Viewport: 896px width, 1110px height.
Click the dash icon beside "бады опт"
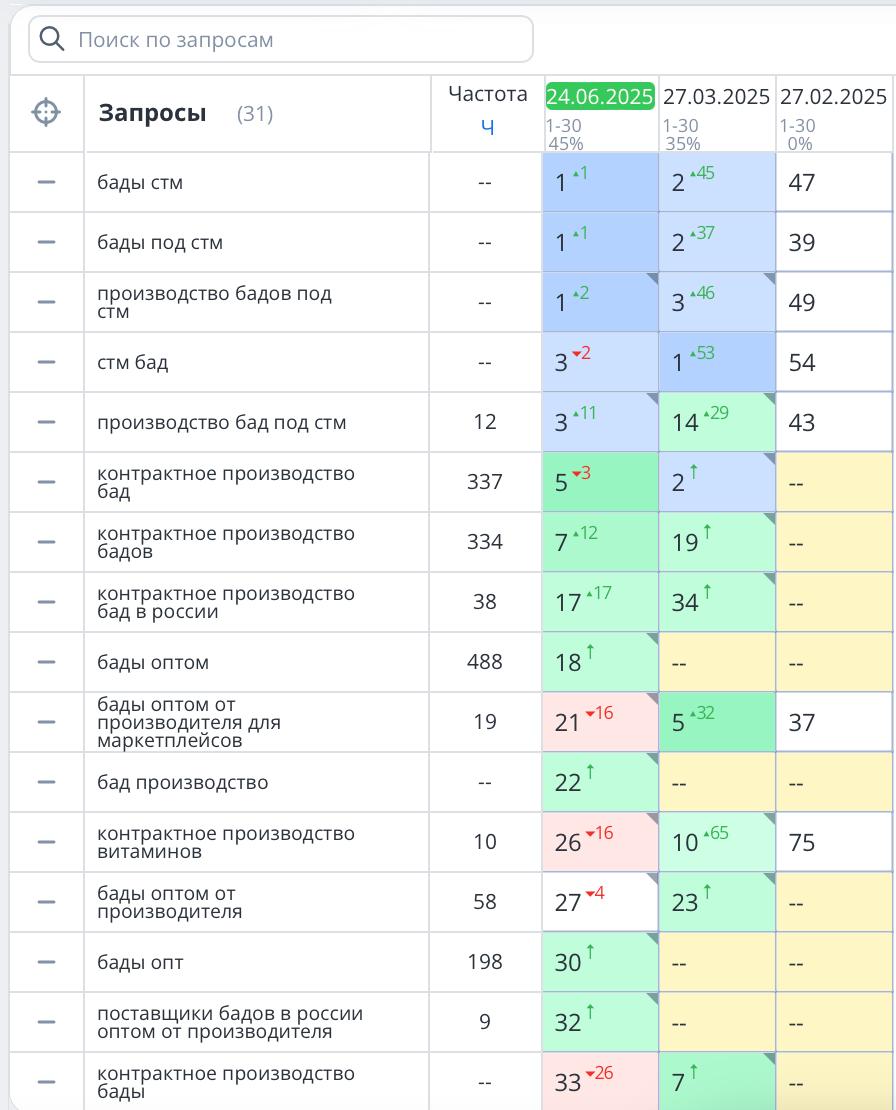[46, 962]
